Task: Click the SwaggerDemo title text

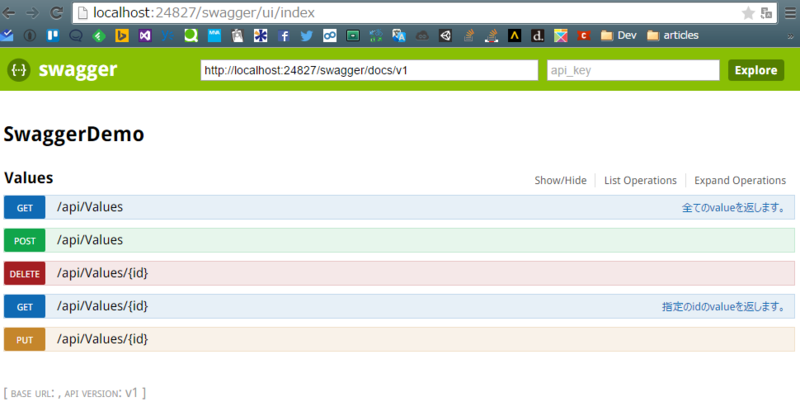Action: tap(74, 134)
